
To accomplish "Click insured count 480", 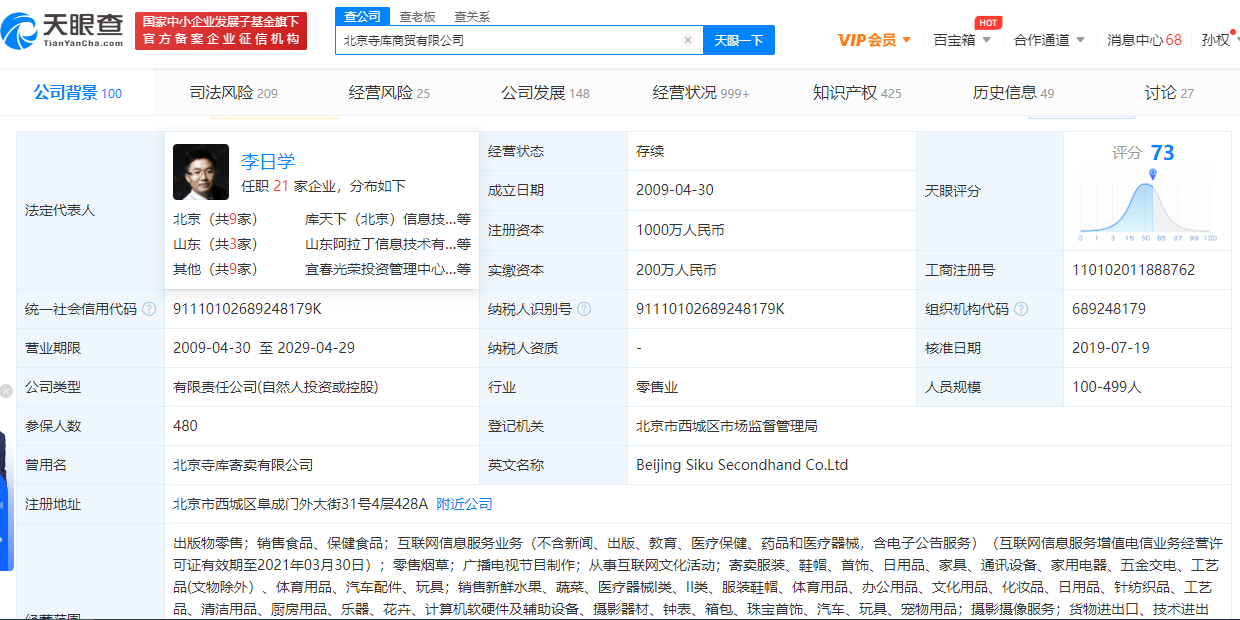I will tap(185, 426).
